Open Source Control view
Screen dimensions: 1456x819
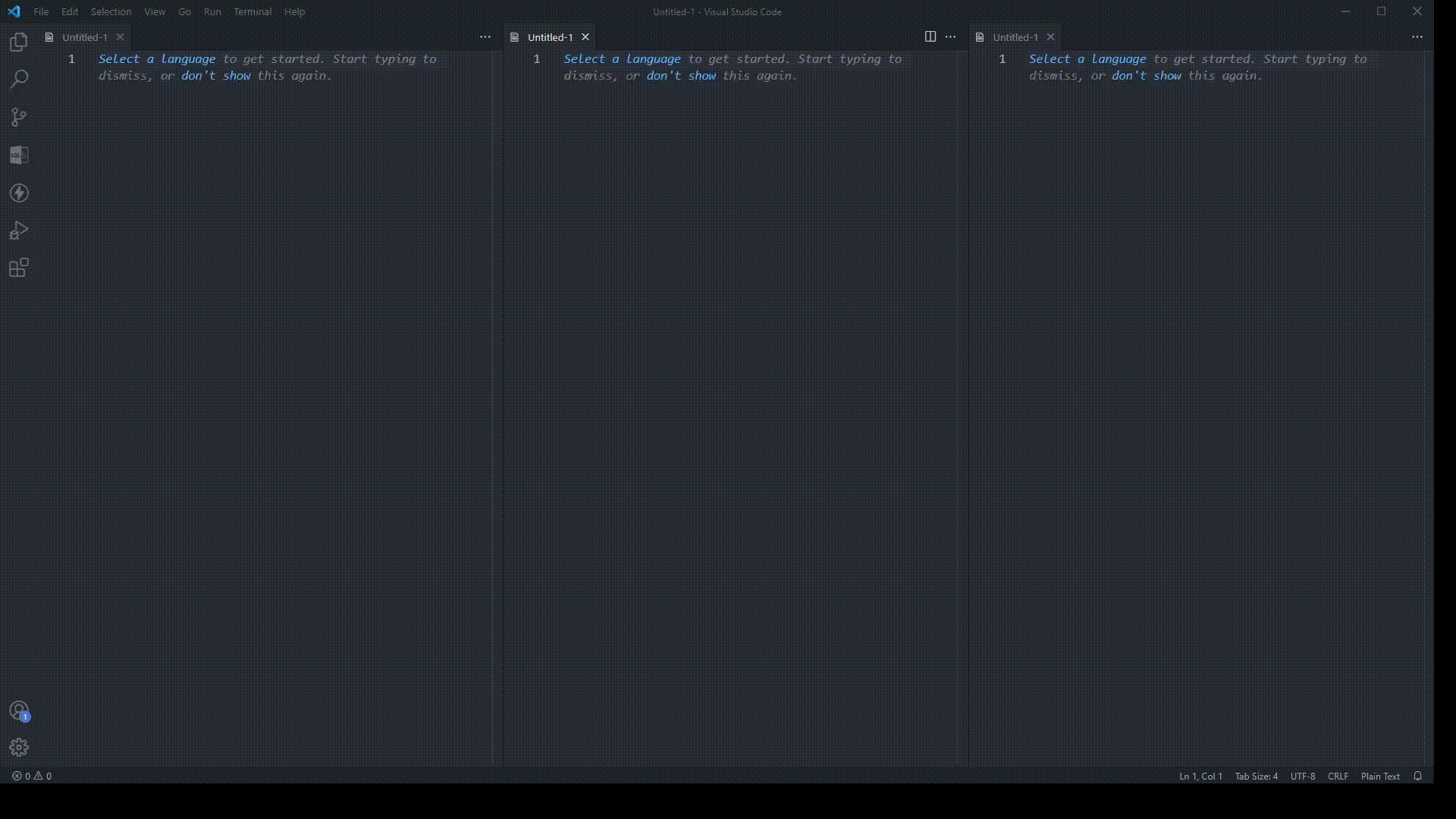(19, 117)
